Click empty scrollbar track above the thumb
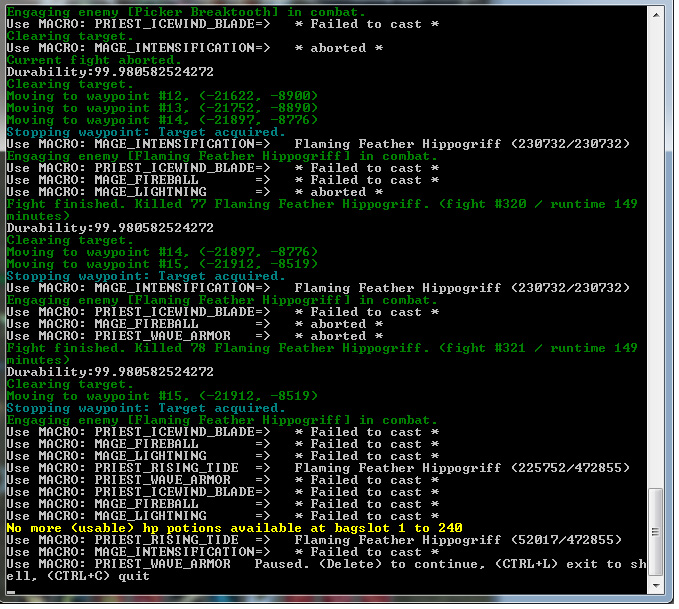679x609 pixels. point(656,250)
